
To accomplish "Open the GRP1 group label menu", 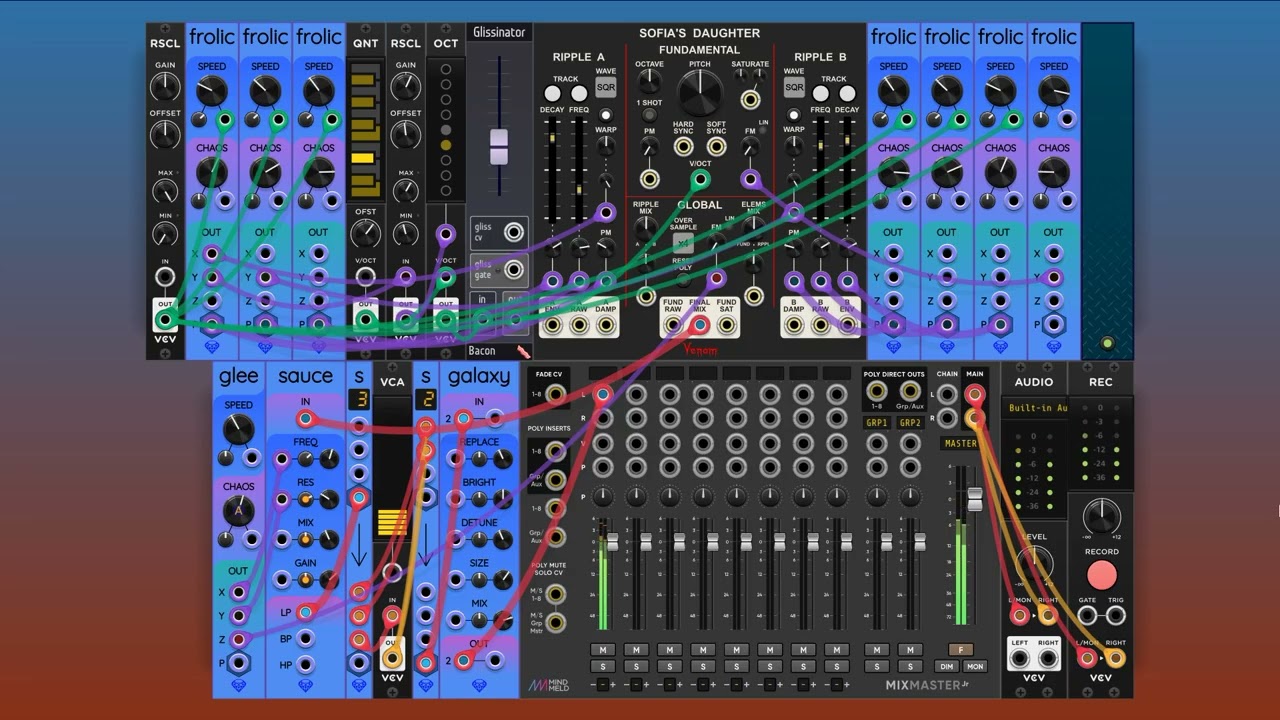I will (x=877, y=423).
